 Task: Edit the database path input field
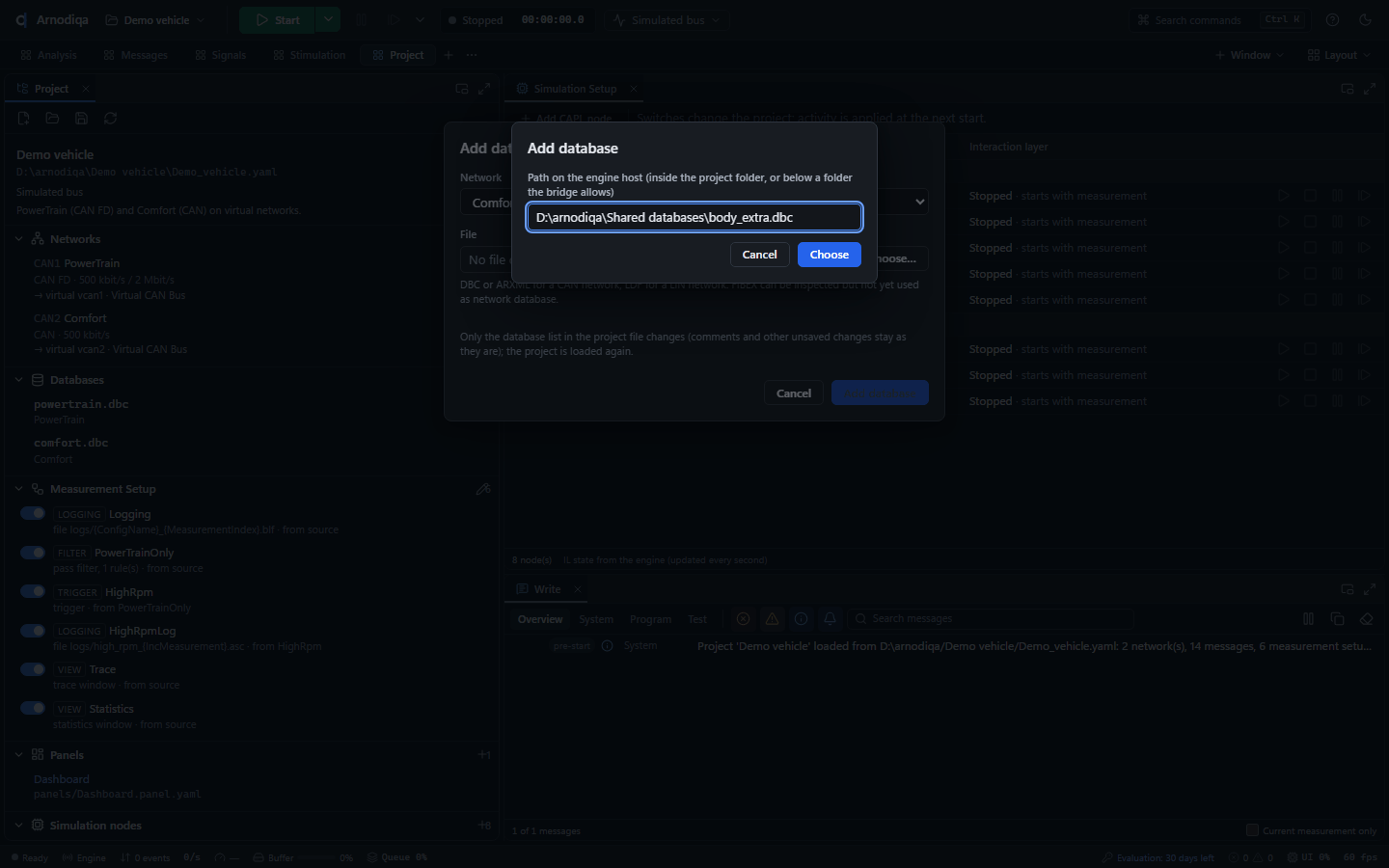694,217
